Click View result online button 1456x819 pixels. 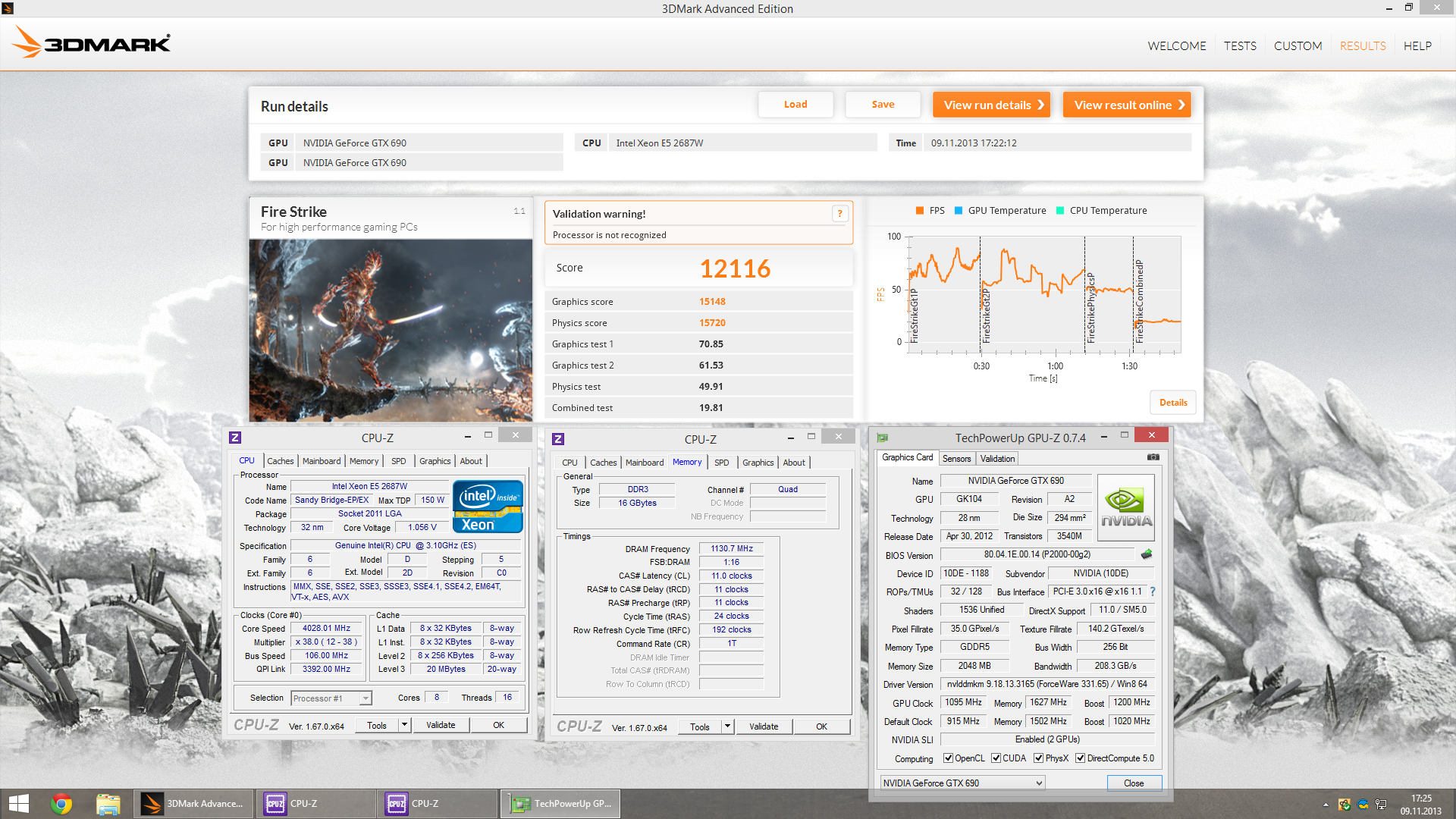point(1127,105)
